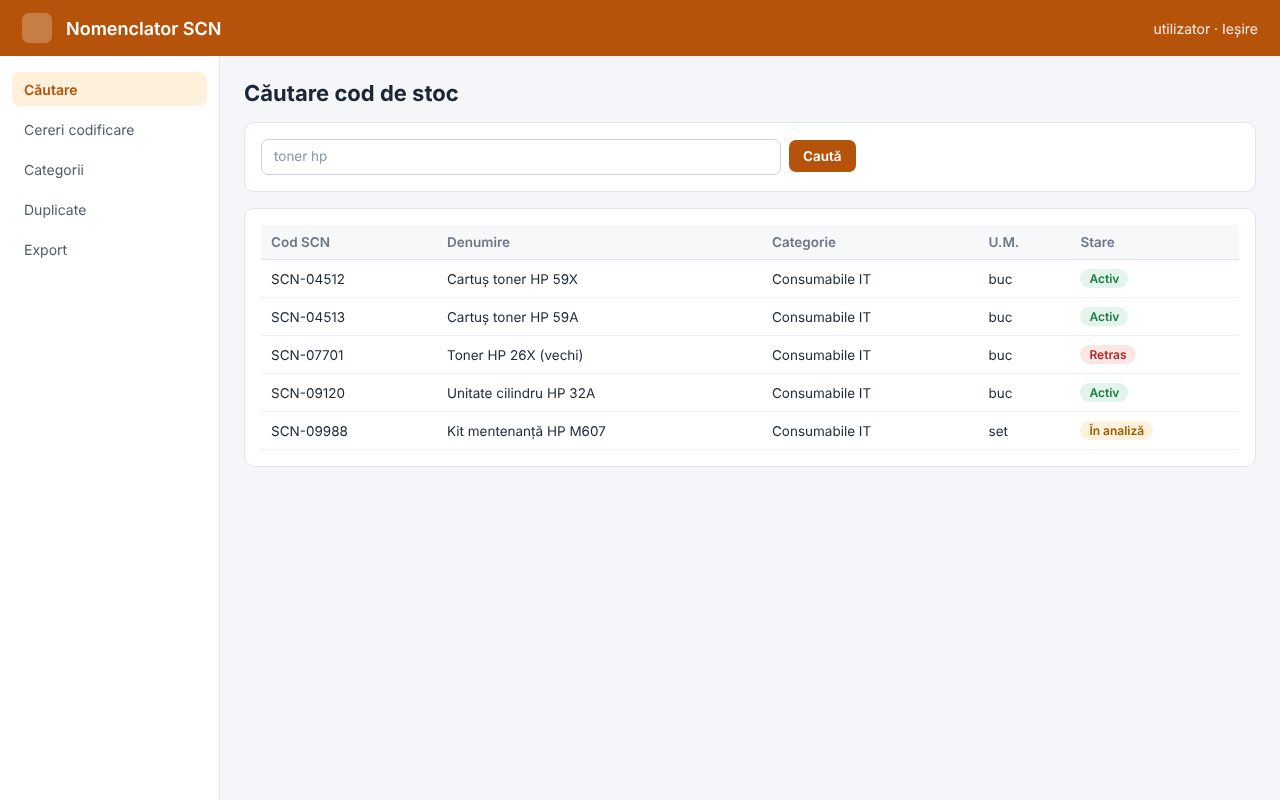Navigate to Duplicate page
Image resolution: width=1280 pixels, height=800 pixels.
(110, 210)
